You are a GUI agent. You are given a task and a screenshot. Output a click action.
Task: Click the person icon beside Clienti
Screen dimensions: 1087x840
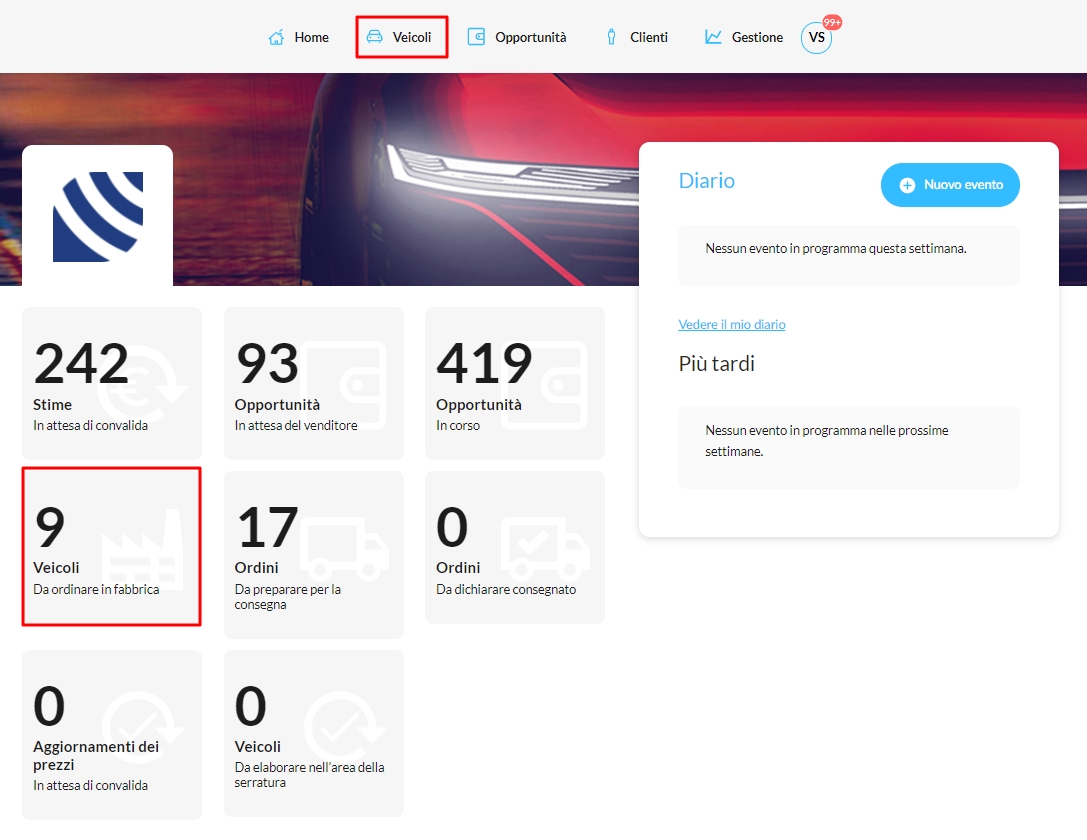611,37
